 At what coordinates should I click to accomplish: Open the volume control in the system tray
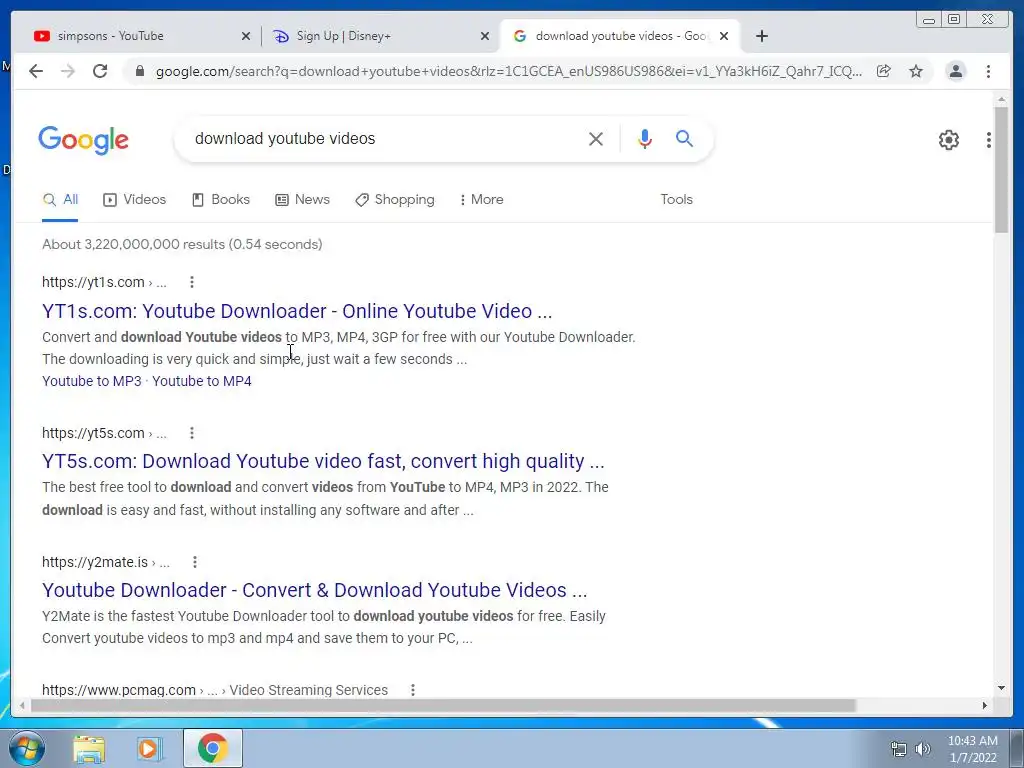[x=923, y=749]
